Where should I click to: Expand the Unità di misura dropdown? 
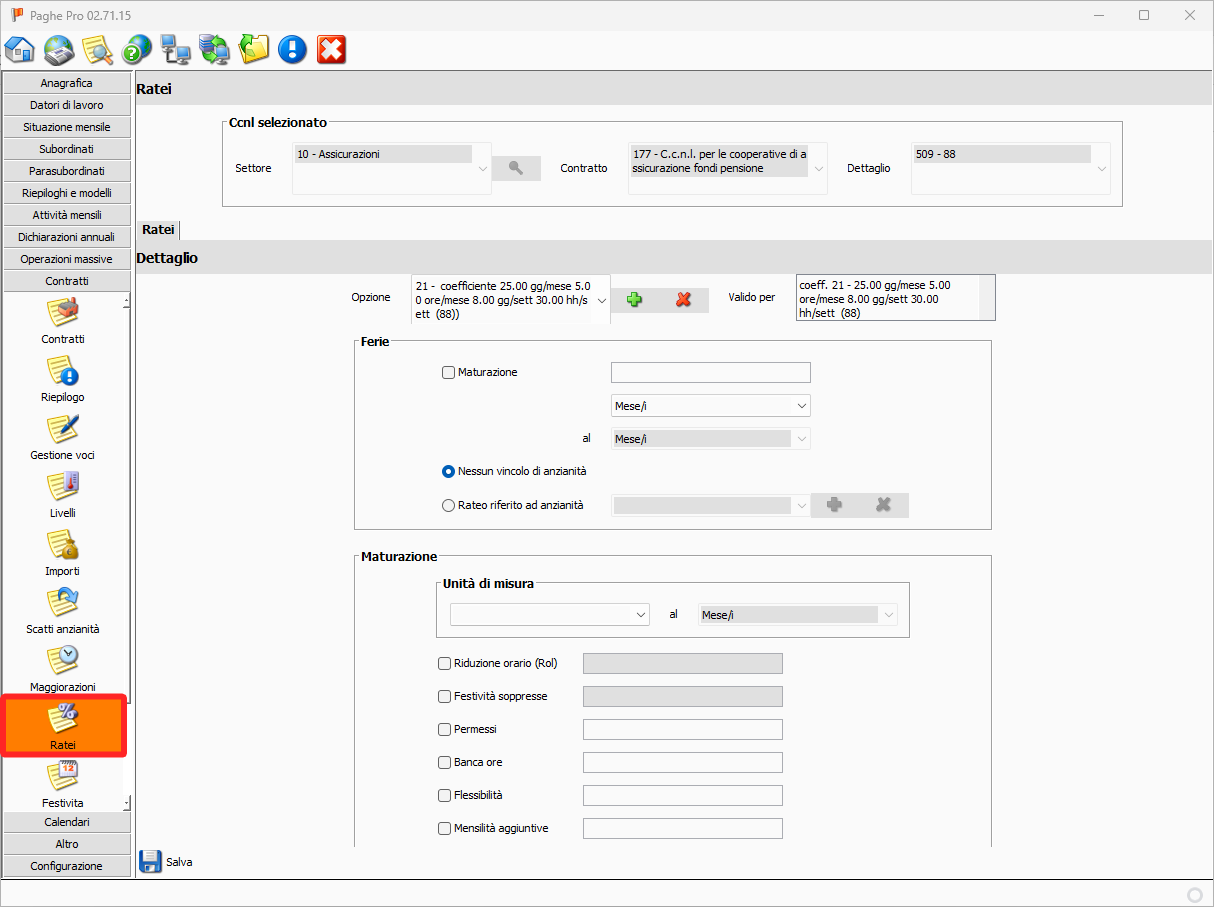(x=641, y=615)
